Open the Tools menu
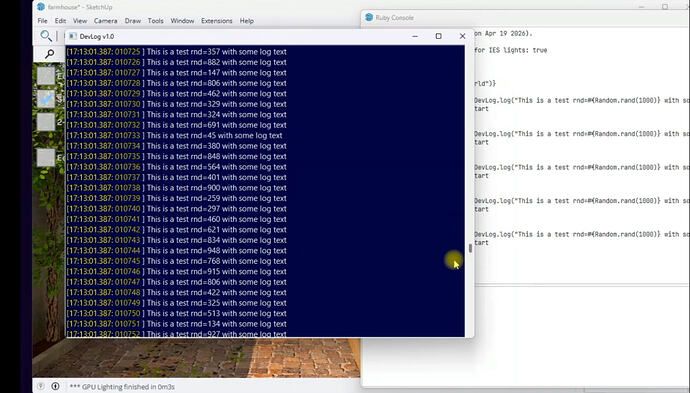 (x=155, y=21)
